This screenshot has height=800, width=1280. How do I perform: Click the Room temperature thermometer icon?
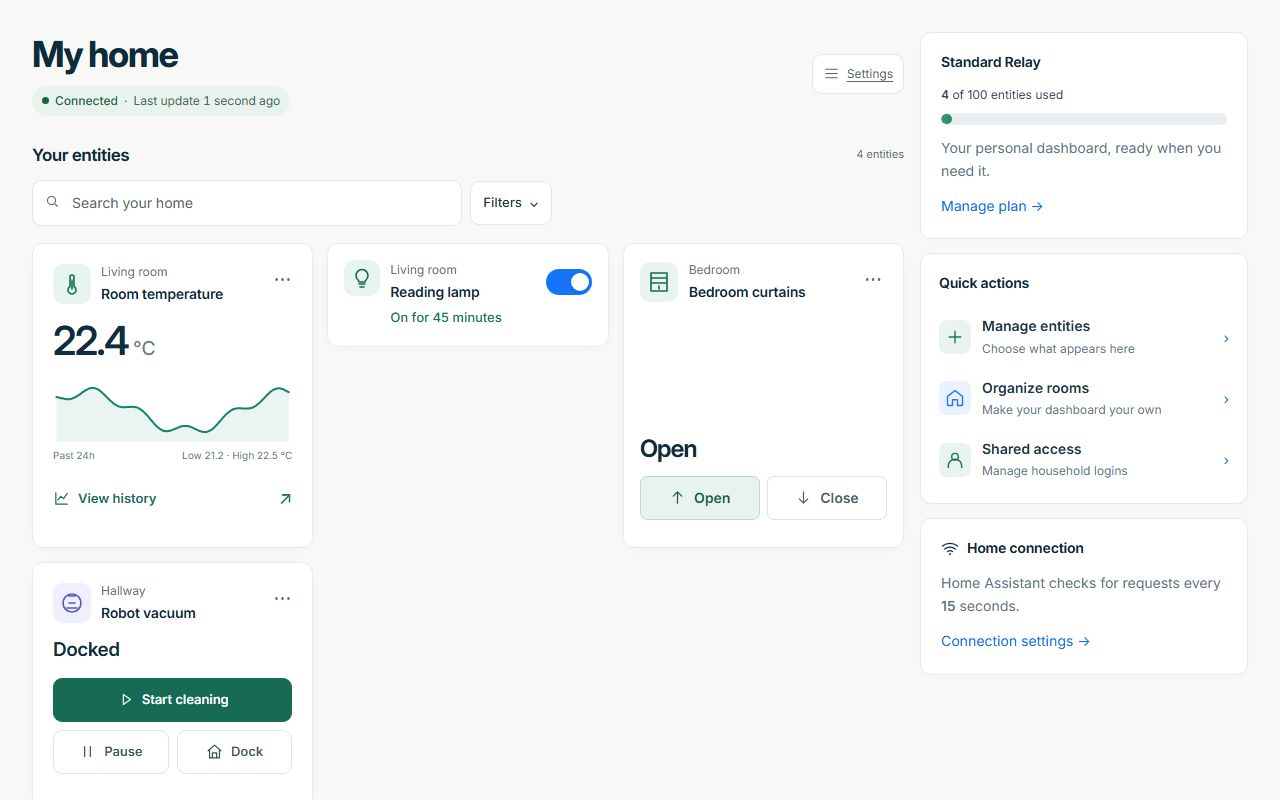[72, 284]
